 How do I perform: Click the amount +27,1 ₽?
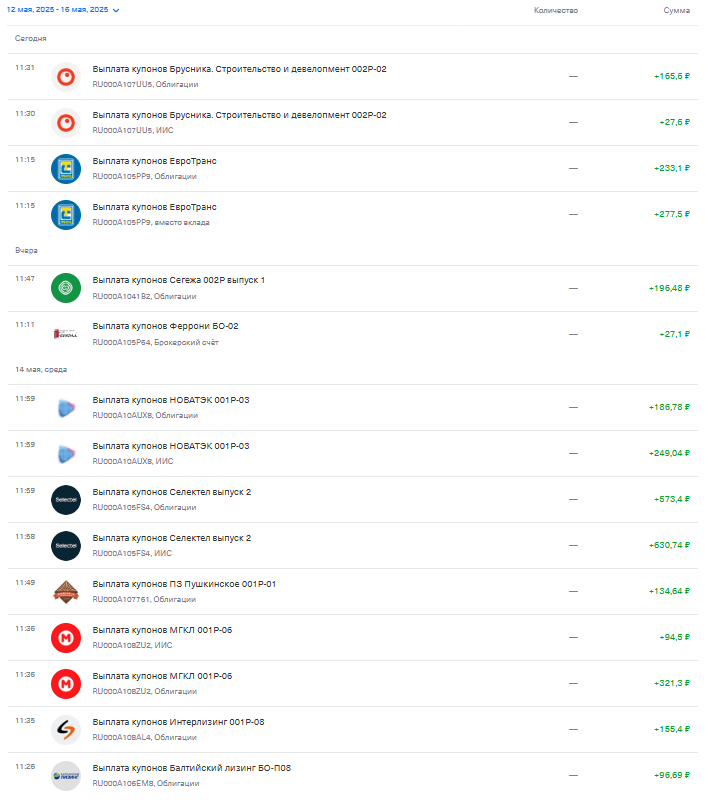pos(674,334)
